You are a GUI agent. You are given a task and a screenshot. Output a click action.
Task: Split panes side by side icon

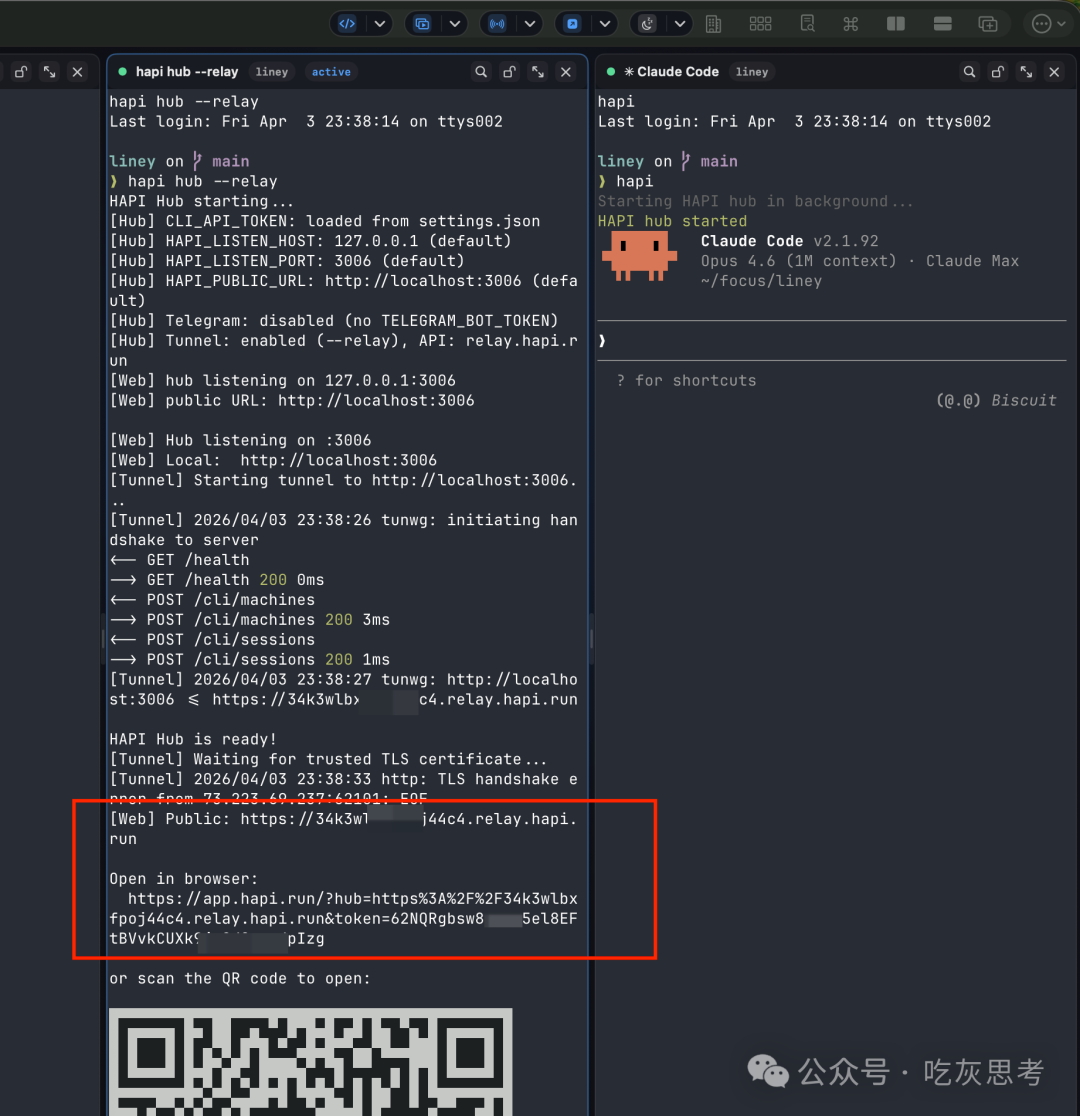point(896,24)
